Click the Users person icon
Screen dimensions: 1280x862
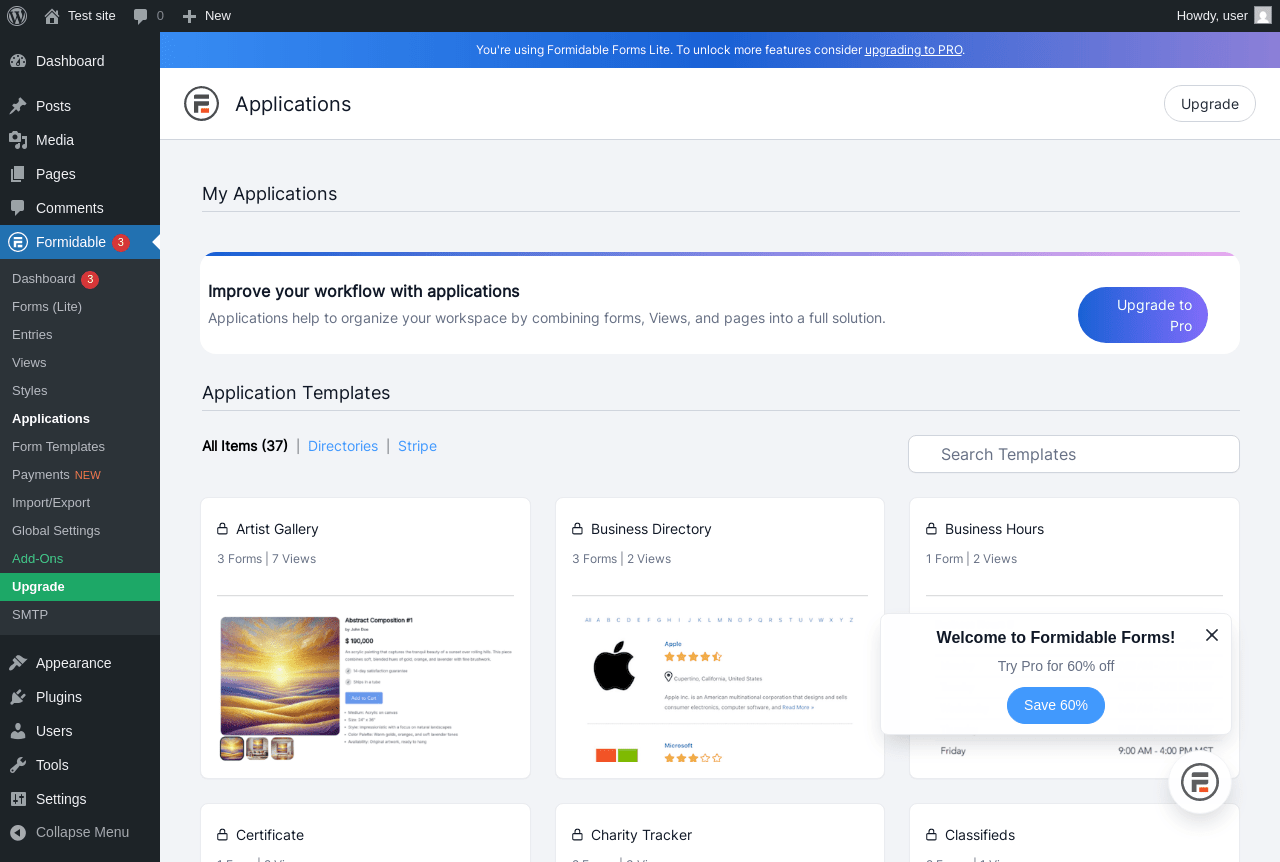pyautogui.click(x=18, y=731)
